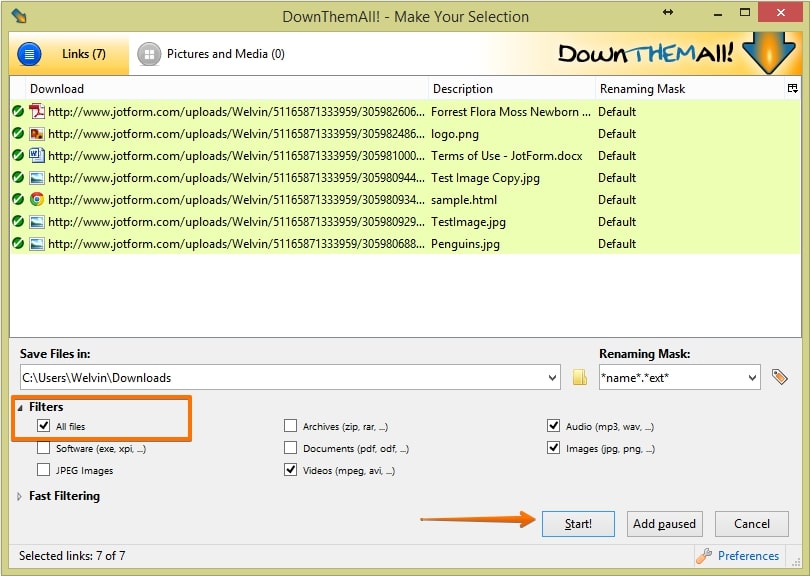
Task: Enable the Archives (zip, rar) filter
Action: tap(291, 426)
